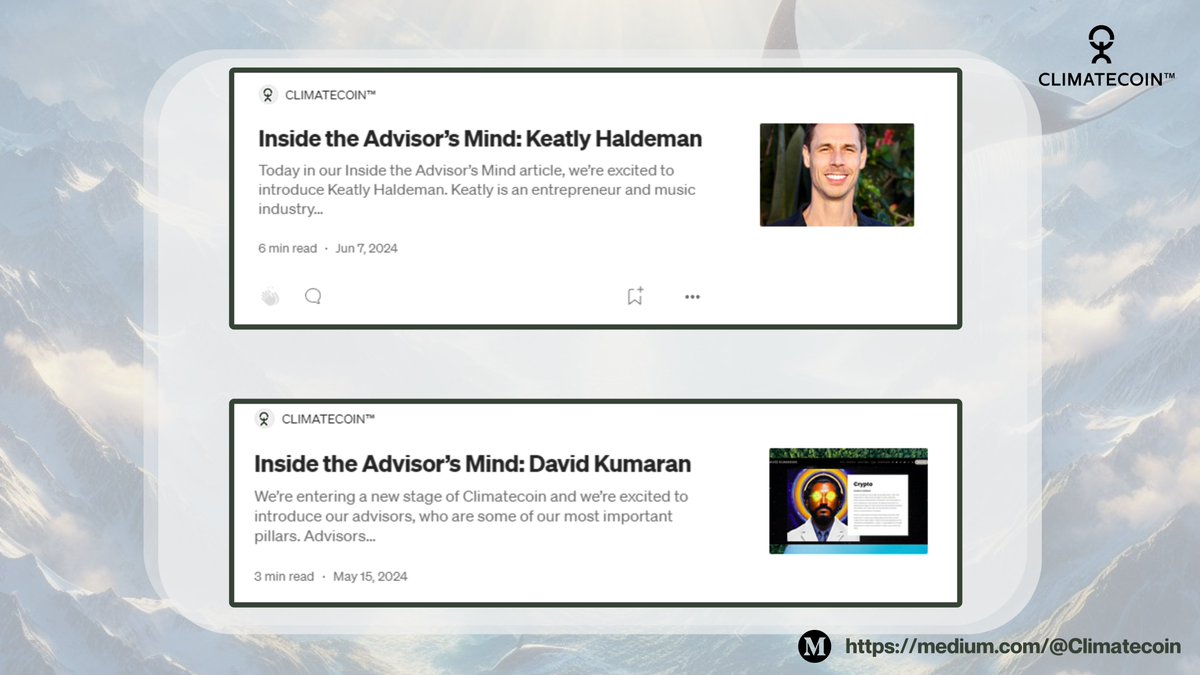Click the May 15, 2024 date label
Screen dimensions: 1200x675
click(371, 576)
